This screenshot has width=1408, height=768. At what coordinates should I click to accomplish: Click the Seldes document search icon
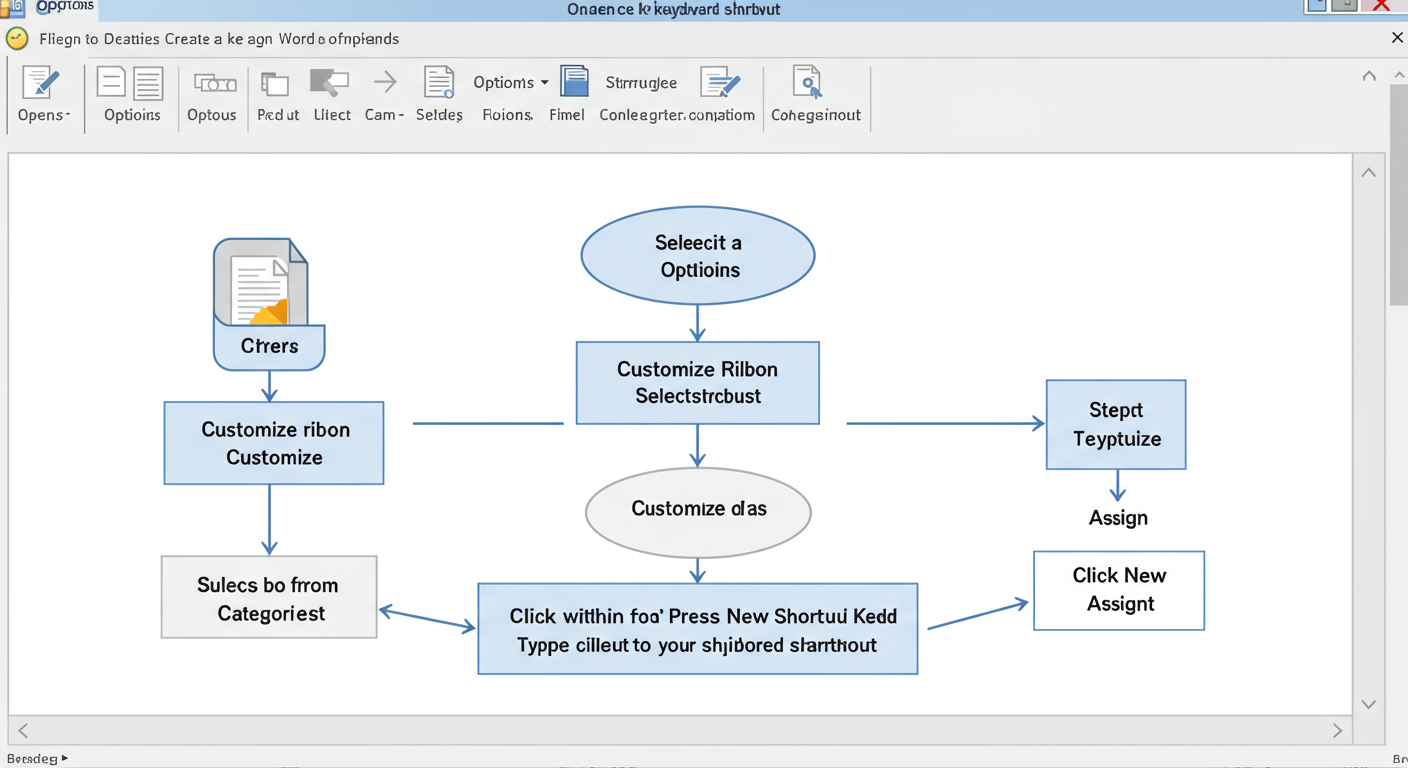(439, 85)
